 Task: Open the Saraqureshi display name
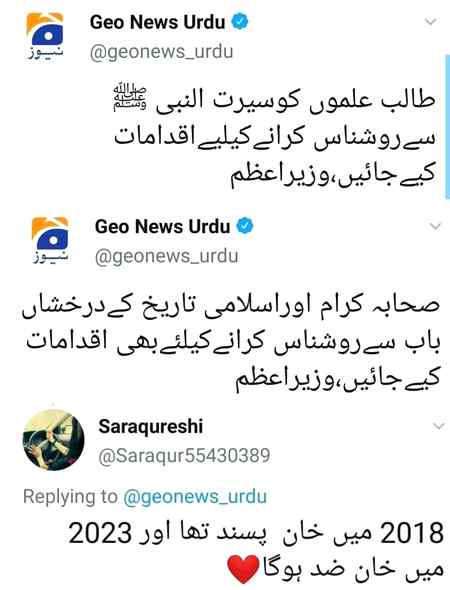(x=151, y=426)
